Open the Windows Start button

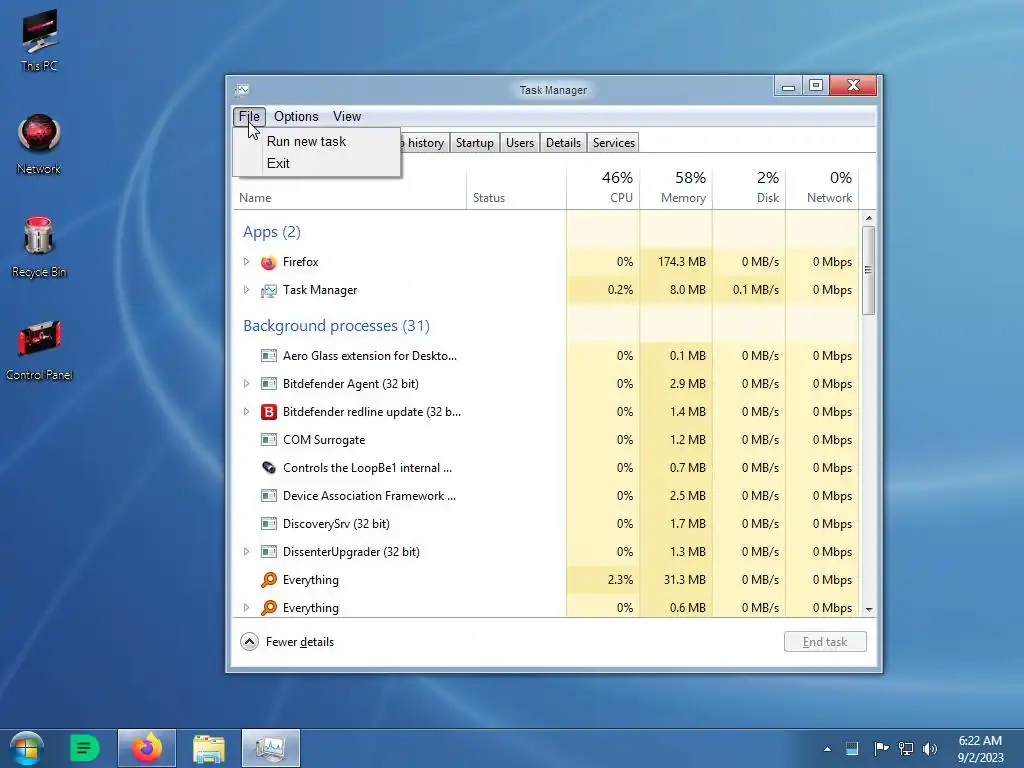[x=26, y=748]
